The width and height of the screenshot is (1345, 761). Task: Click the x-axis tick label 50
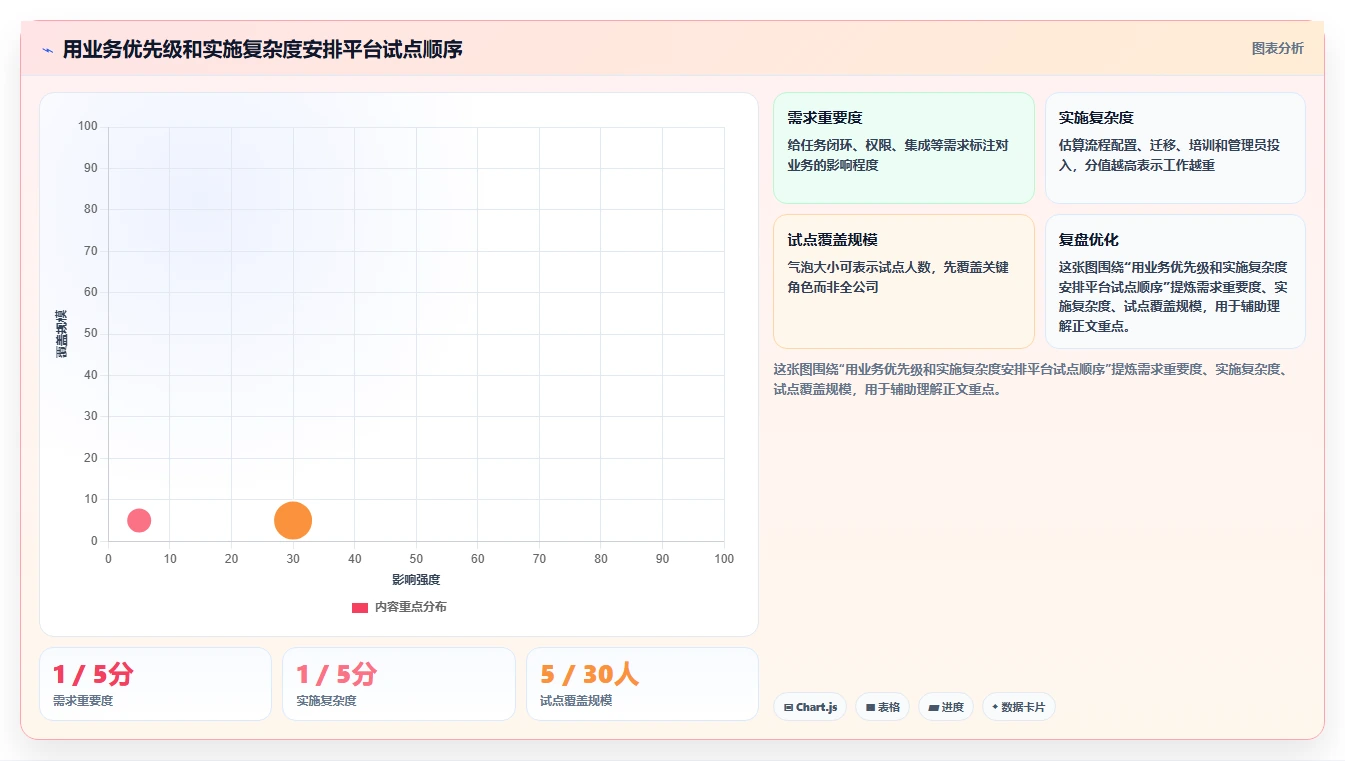(416, 559)
